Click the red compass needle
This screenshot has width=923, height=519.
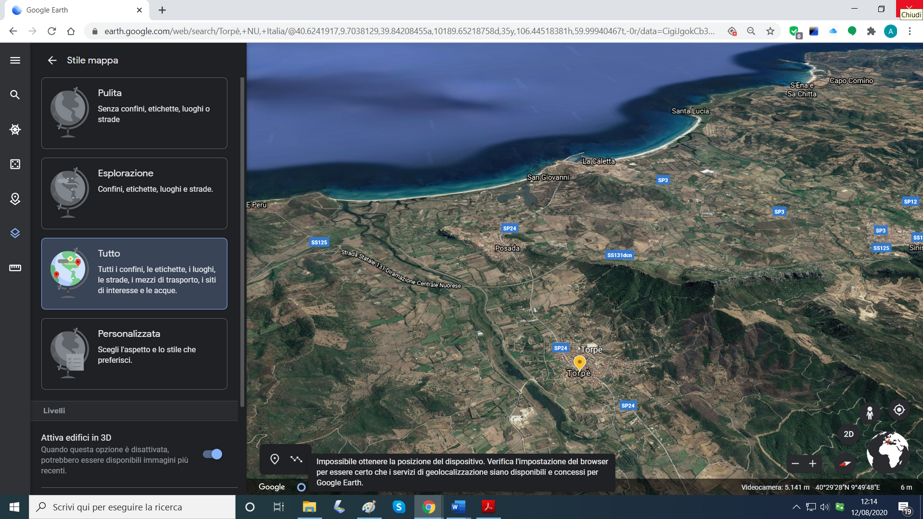(x=845, y=464)
